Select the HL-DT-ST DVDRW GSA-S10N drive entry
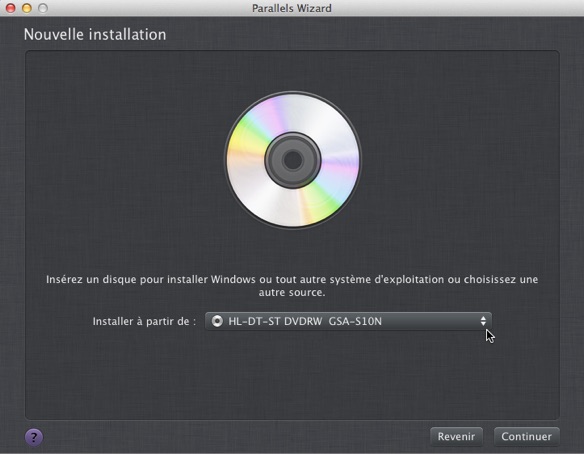The image size is (584, 454). coord(305,321)
